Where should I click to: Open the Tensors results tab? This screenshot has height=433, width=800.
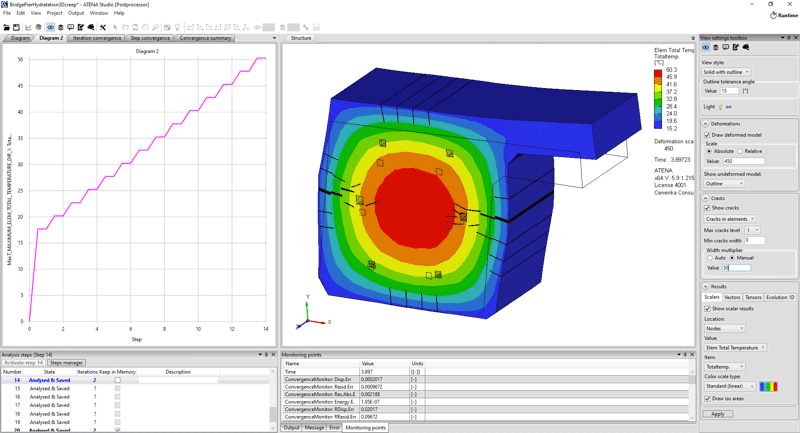pyautogui.click(x=753, y=297)
